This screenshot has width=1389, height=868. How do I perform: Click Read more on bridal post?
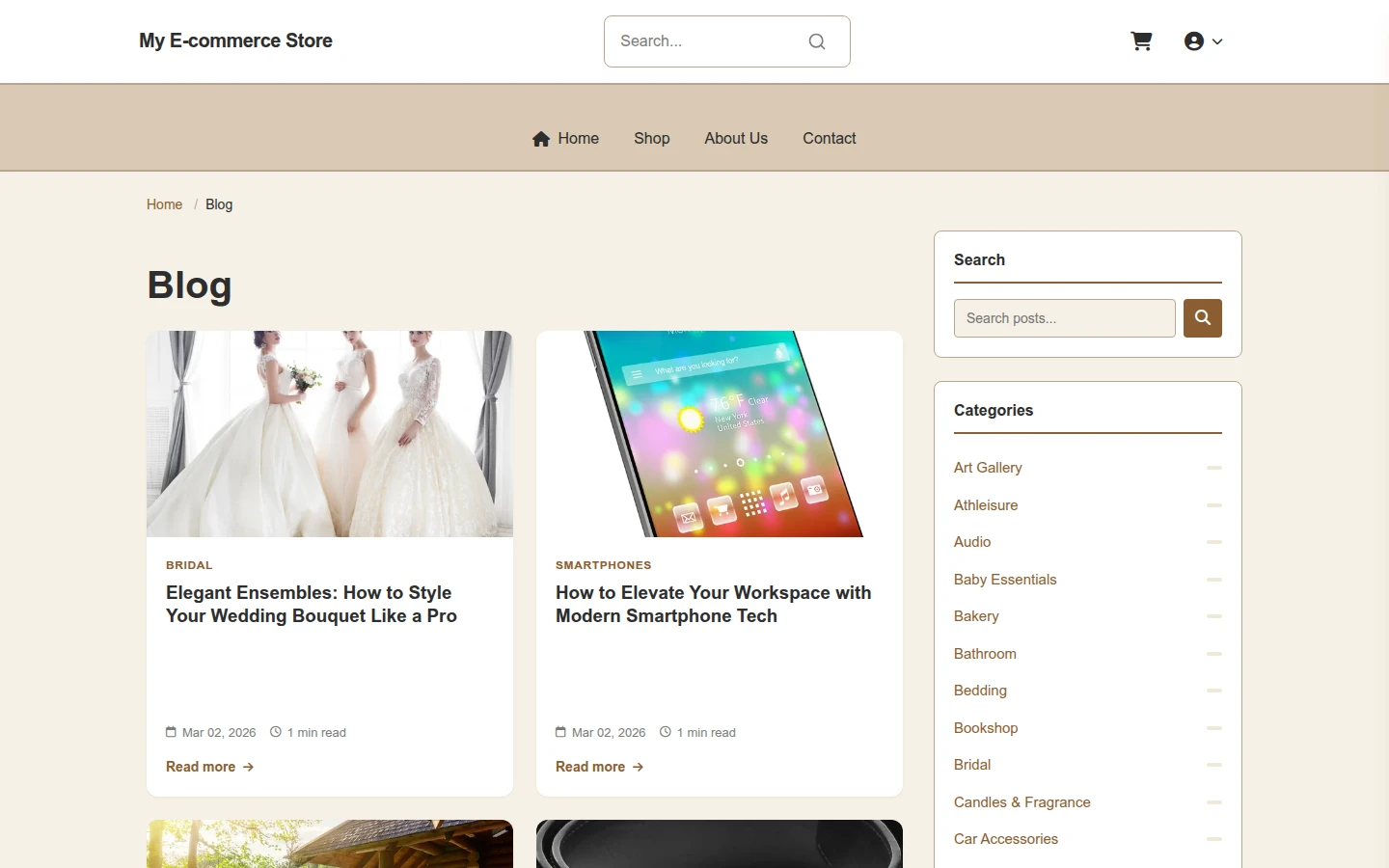pos(209,767)
